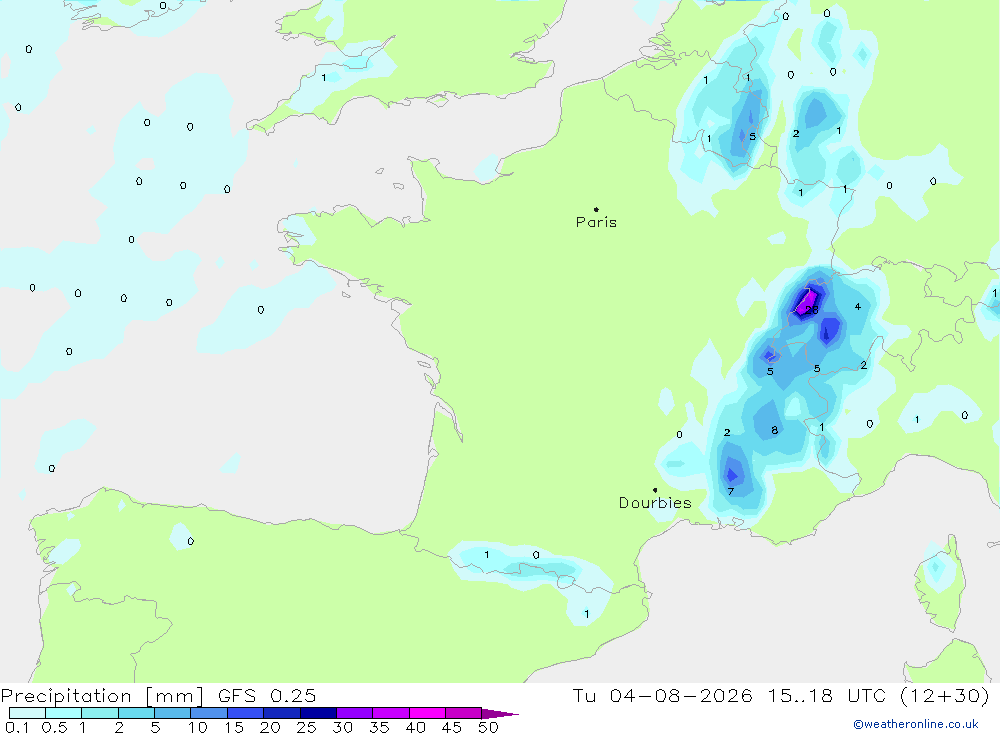This screenshot has width=1000, height=733.
Task: Click the 20 legend scale label
Action: point(270,727)
